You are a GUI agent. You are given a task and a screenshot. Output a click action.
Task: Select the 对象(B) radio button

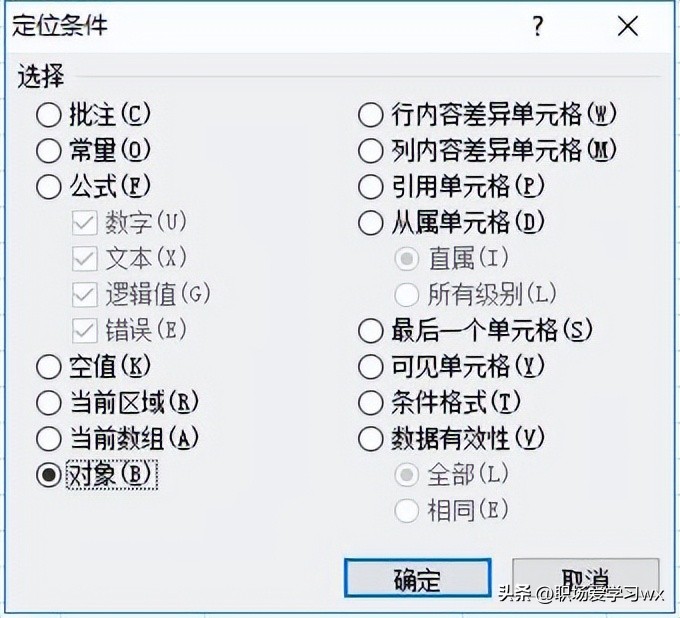48,475
